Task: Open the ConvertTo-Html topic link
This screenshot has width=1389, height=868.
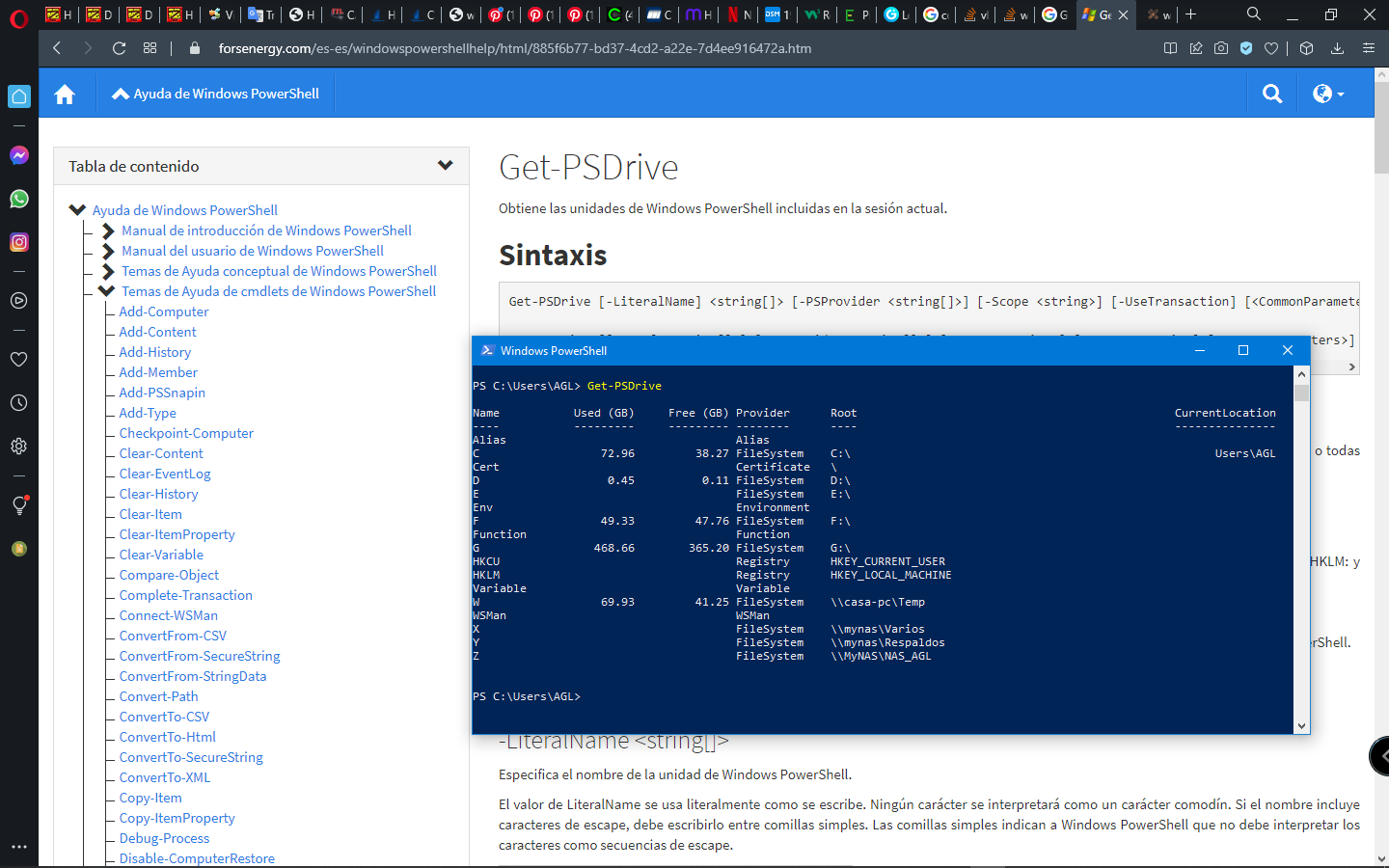Action: [x=168, y=737]
